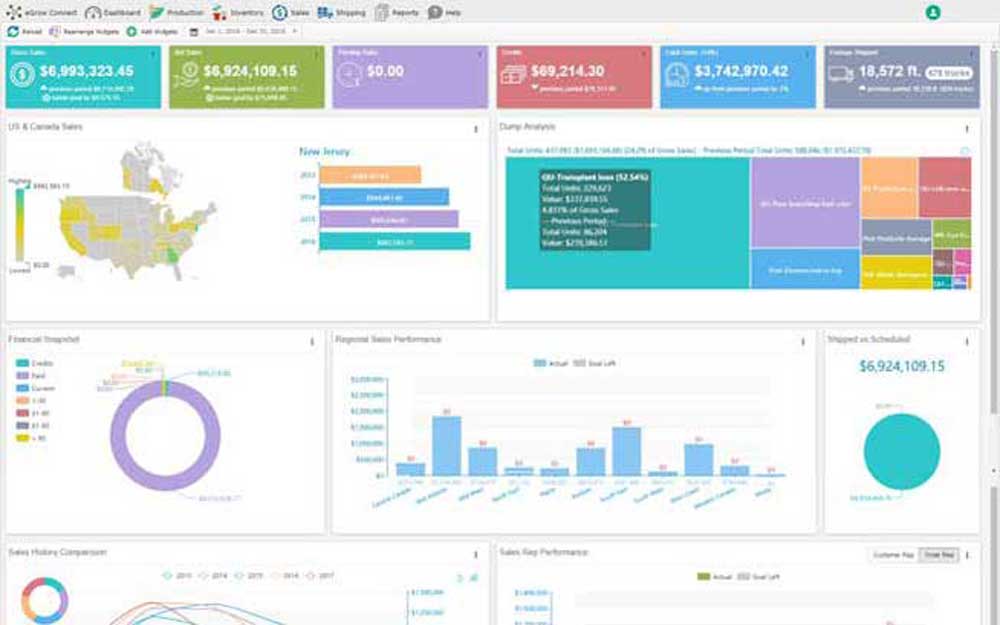Switch Sales Rep Performance to Customer Rep

pos(892,553)
